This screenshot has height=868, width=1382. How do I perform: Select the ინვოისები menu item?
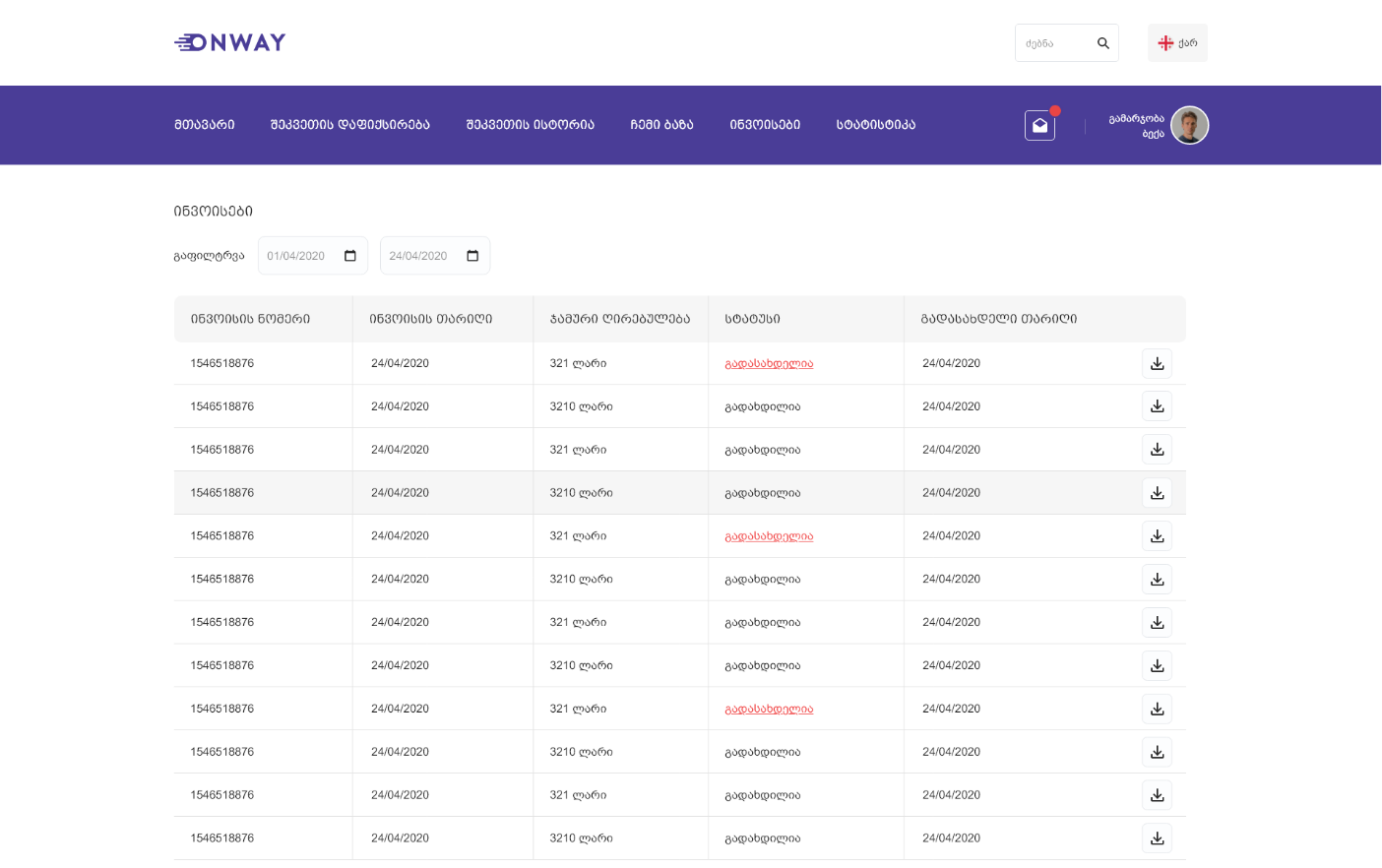pos(765,125)
